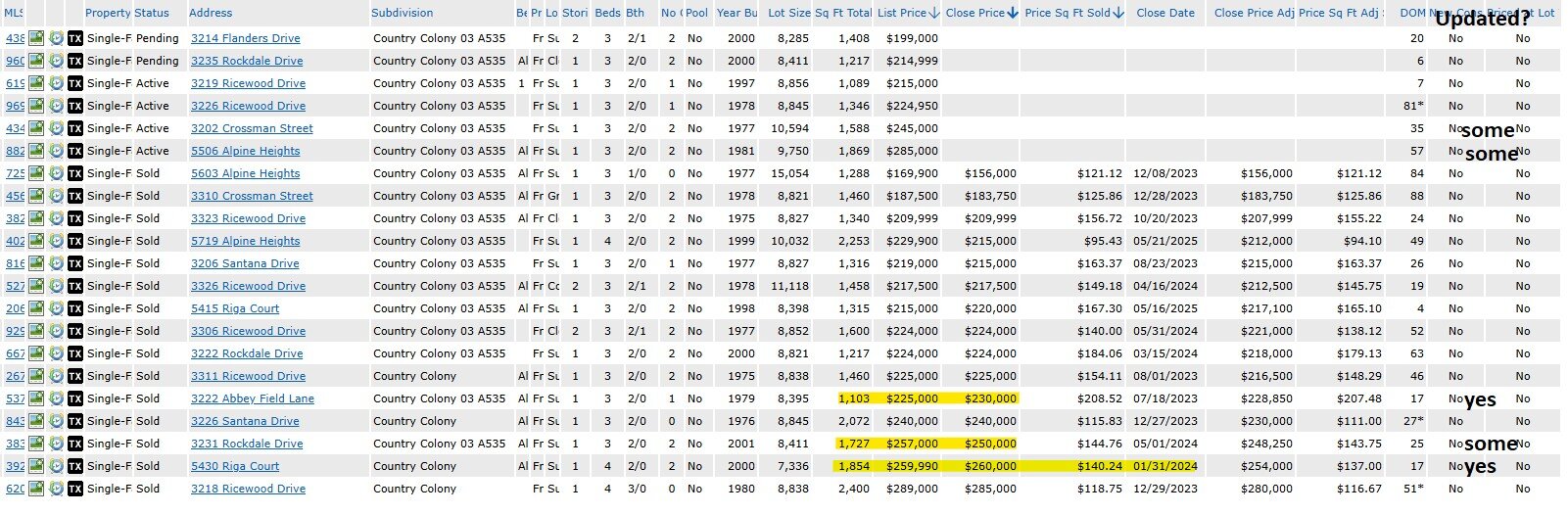
Task: Sort by Lot Size column header
Action: 789,14
